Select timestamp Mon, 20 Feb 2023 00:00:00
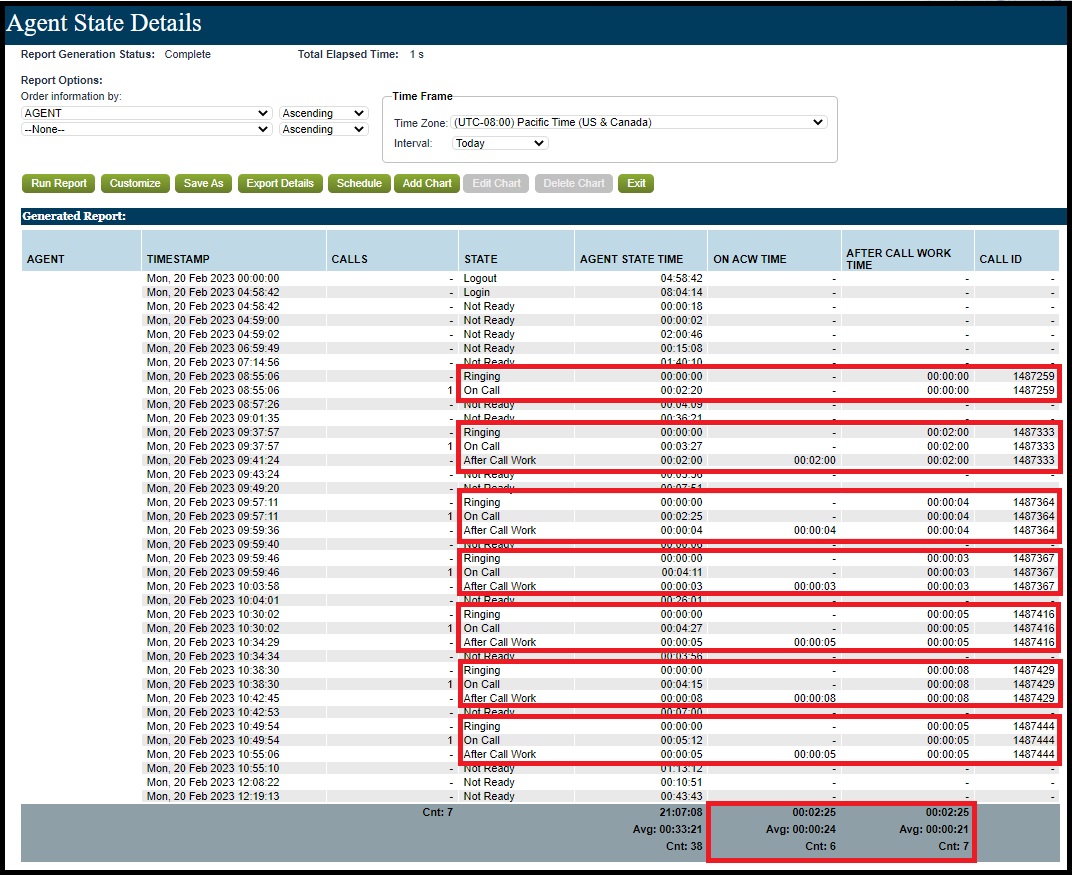 [x=213, y=278]
